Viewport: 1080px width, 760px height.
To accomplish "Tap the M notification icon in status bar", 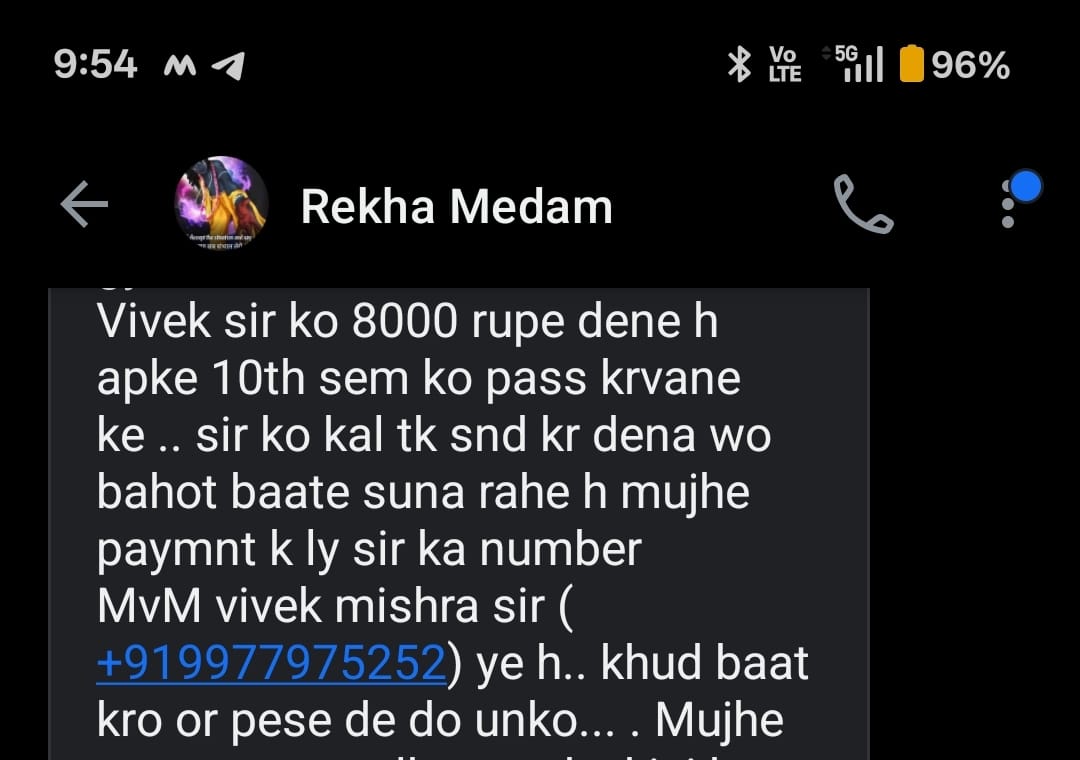I will [x=180, y=66].
